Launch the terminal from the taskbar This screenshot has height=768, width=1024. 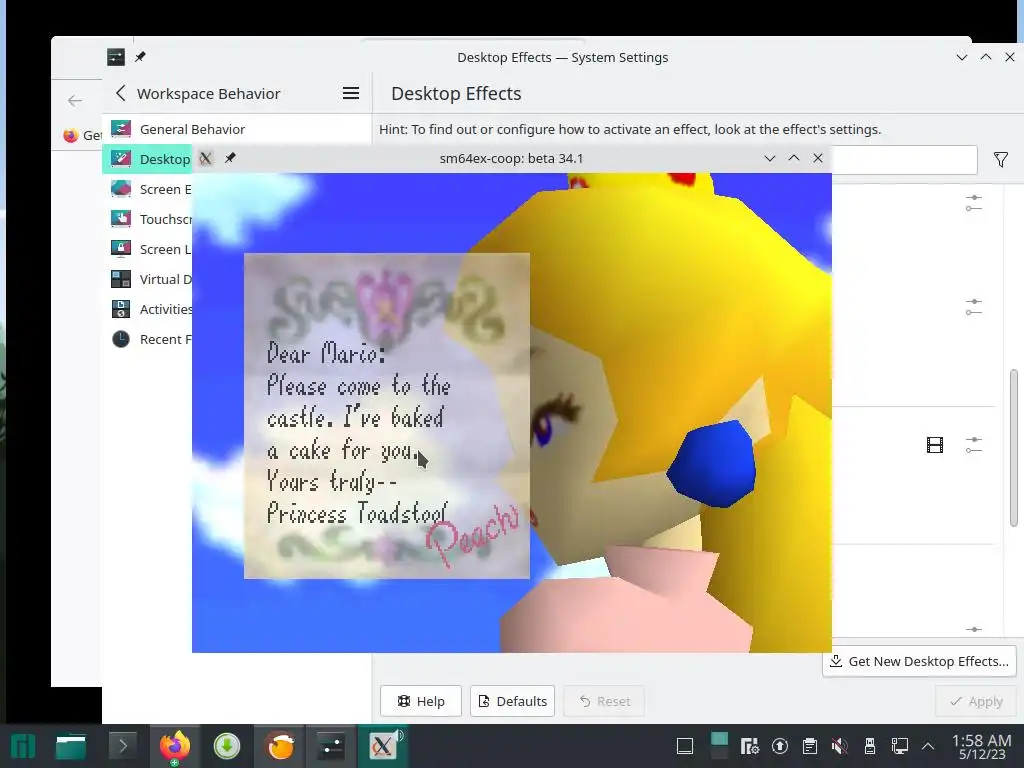122,746
